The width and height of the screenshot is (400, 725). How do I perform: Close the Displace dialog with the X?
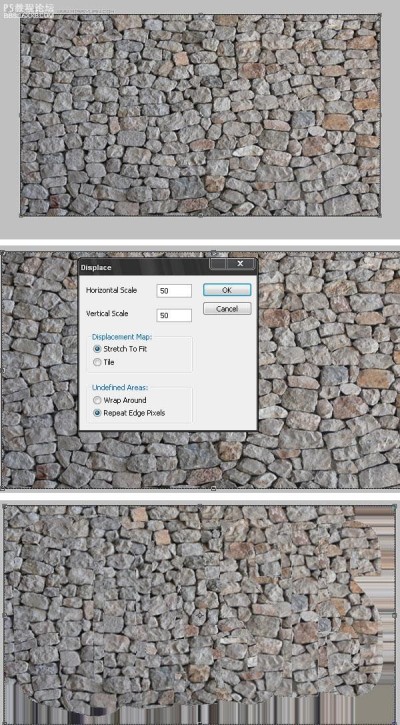coord(240,264)
